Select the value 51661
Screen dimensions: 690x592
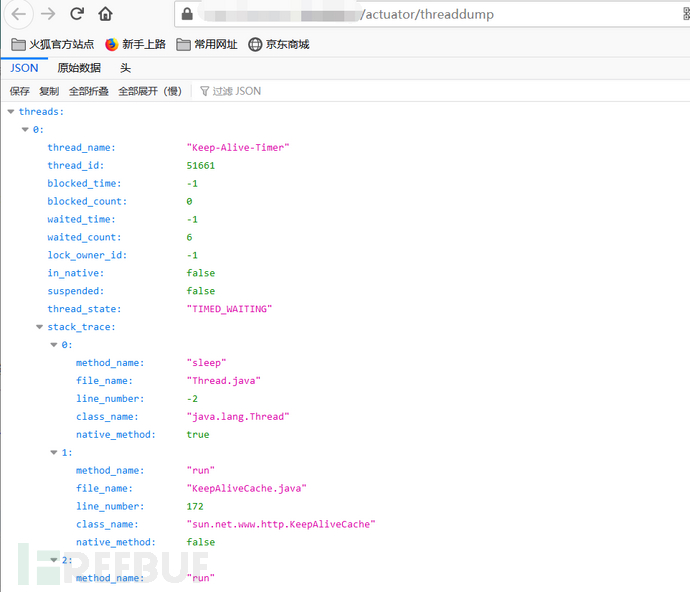[x=201, y=165]
